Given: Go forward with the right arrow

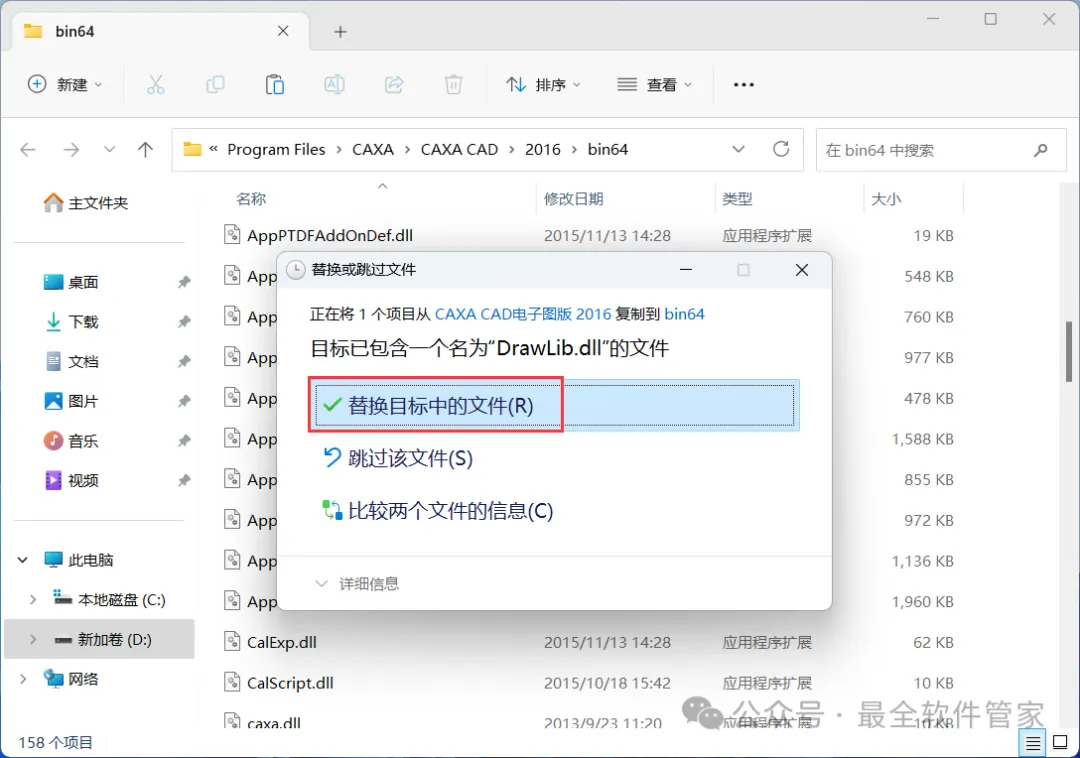Looking at the screenshot, I should point(71,149).
